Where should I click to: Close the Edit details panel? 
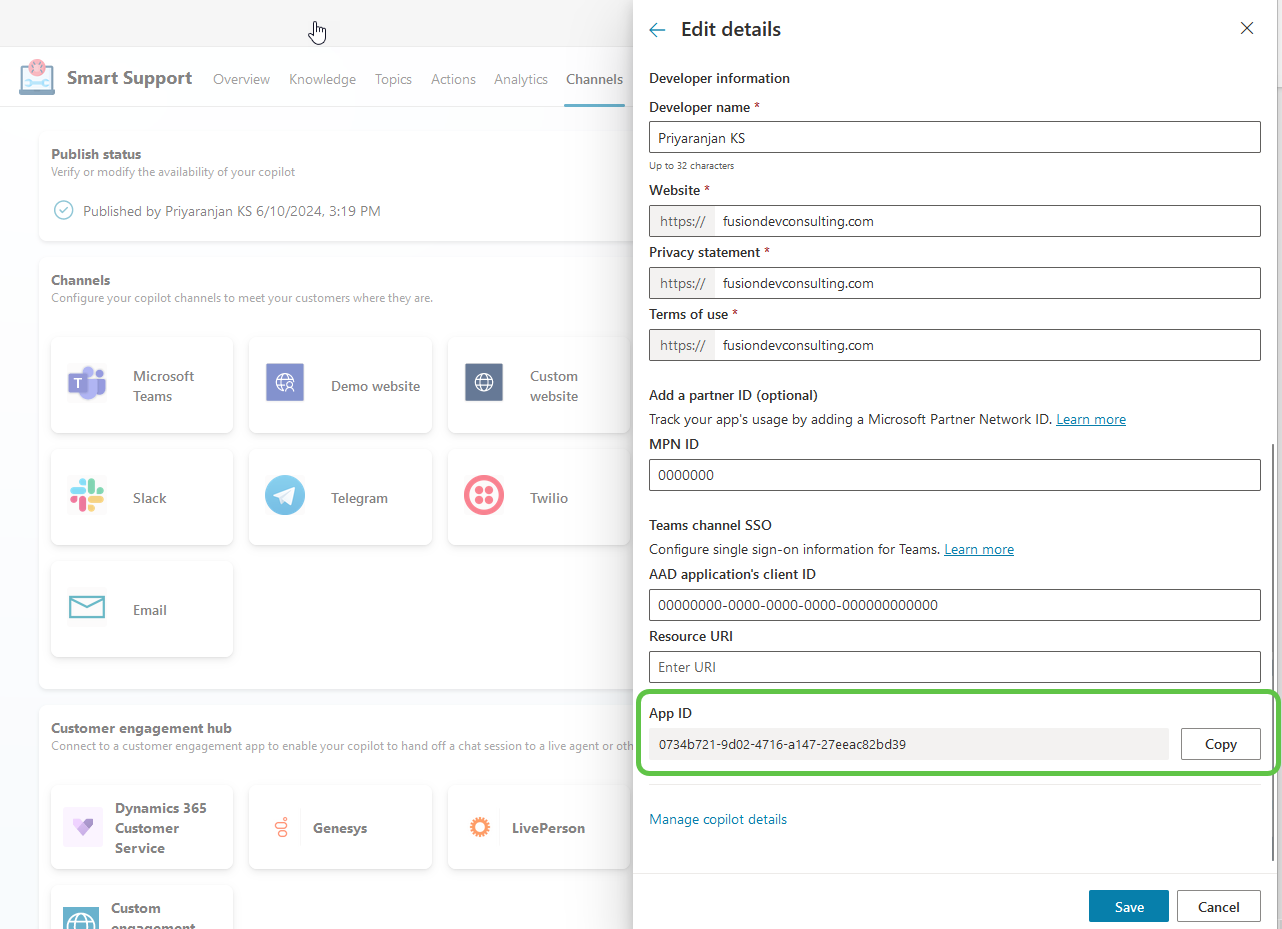click(x=1246, y=28)
